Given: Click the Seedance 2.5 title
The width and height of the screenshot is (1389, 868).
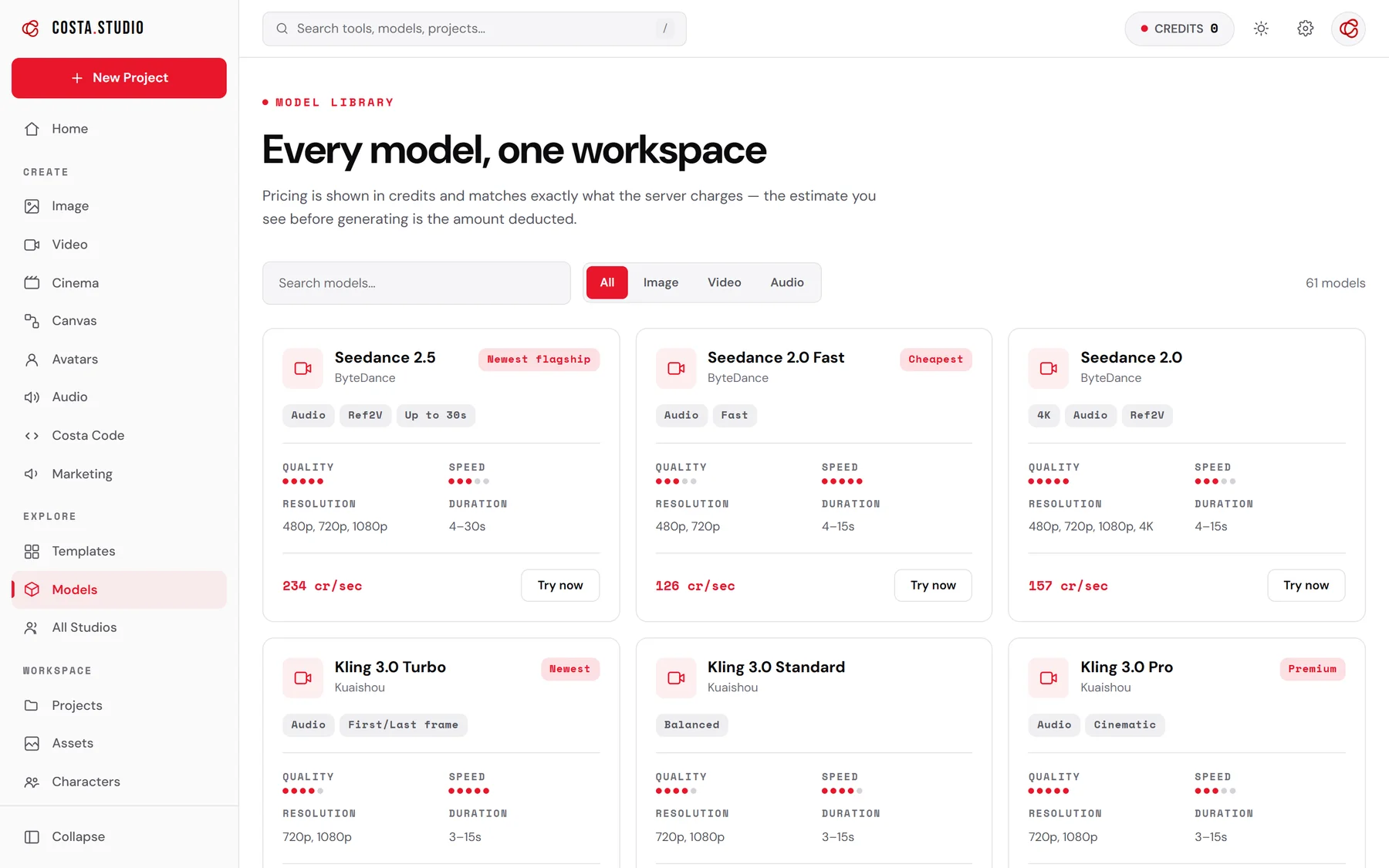Looking at the screenshot, I should pos(385,358).
